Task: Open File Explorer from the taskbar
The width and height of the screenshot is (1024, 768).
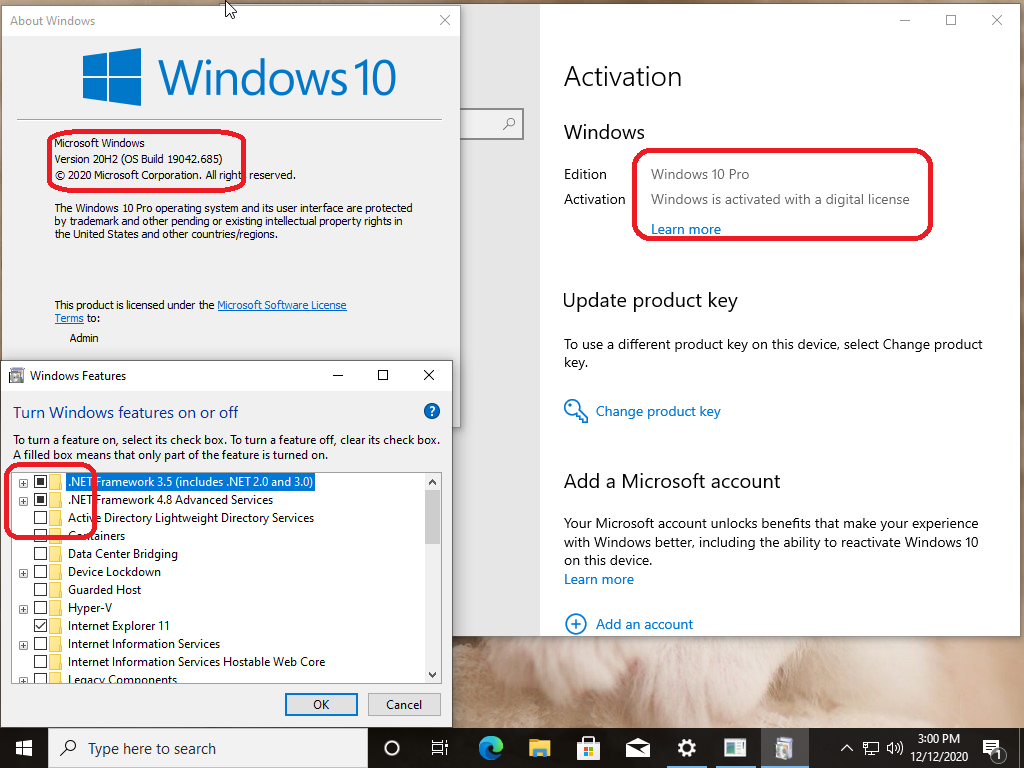Action: [x=539, y=748]
